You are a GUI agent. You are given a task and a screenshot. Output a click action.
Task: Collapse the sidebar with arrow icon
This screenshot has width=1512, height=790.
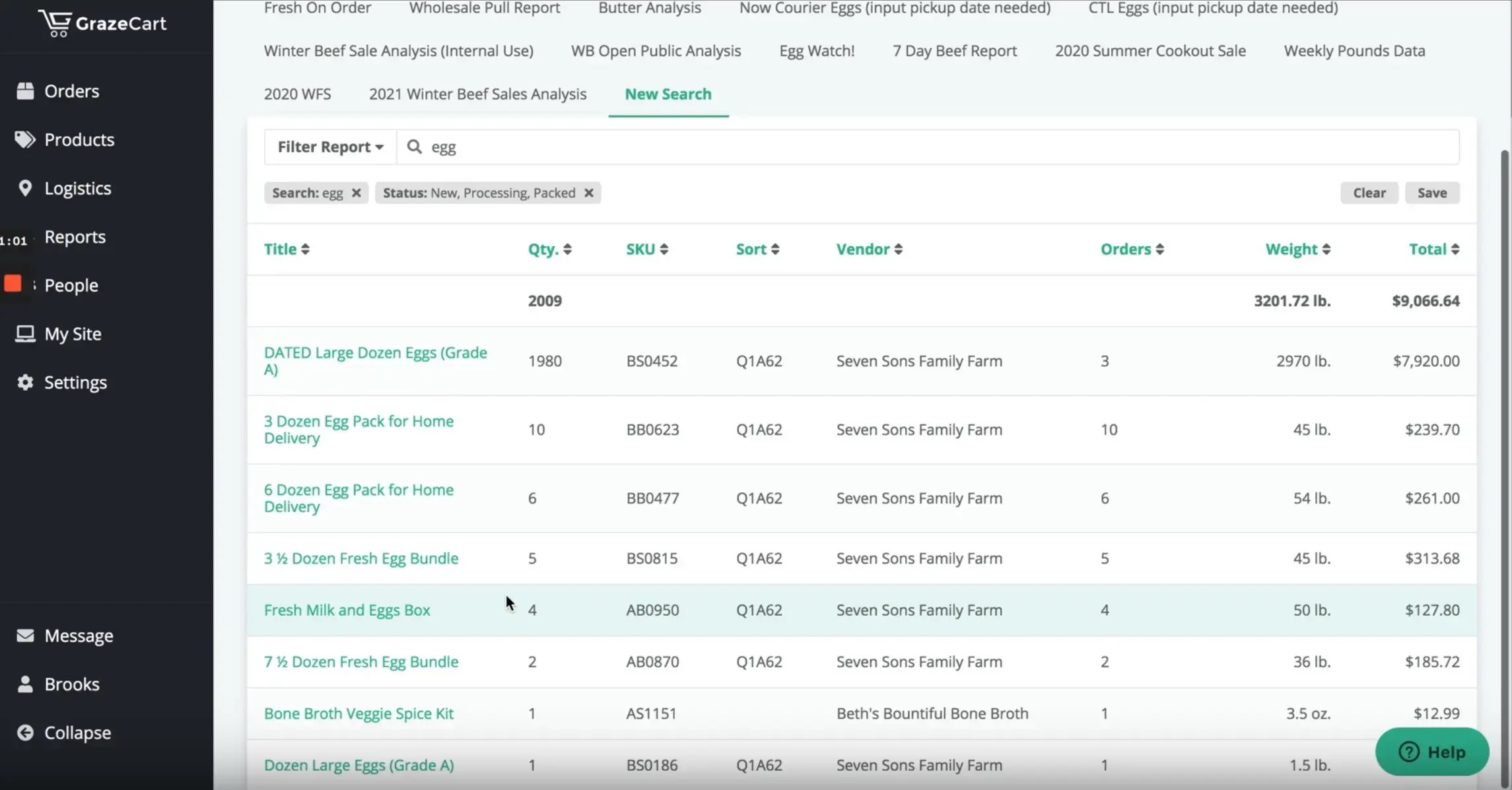point(25,733)
